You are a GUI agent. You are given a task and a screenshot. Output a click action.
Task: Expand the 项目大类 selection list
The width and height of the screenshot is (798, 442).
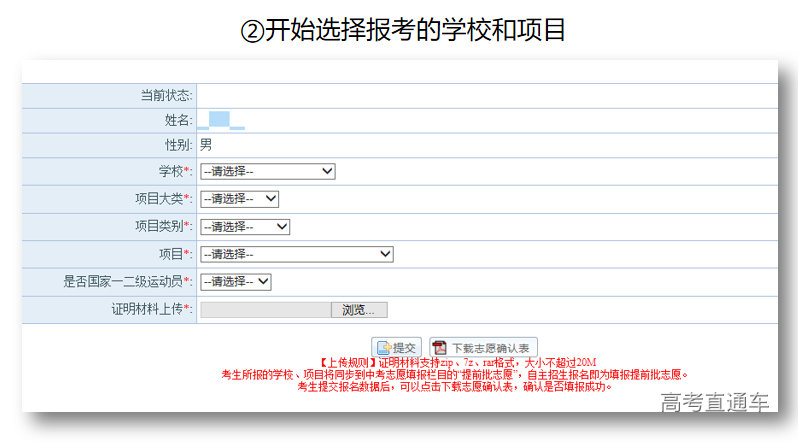tap(240, 199)
